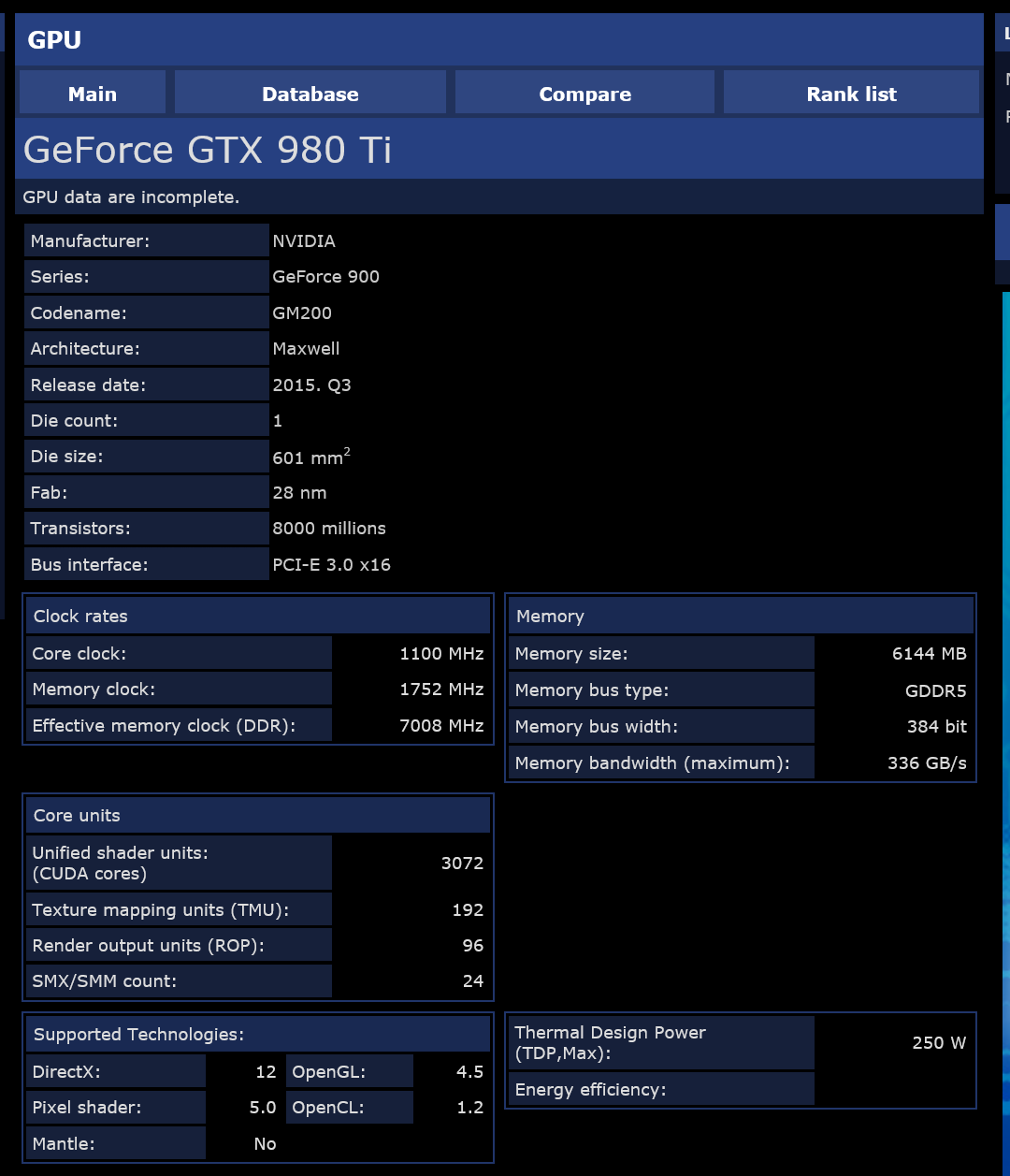This screenshot has height=1176, width=1010.
Task: Click the 7008 MHz effective clock value
Action: [441, 726]
